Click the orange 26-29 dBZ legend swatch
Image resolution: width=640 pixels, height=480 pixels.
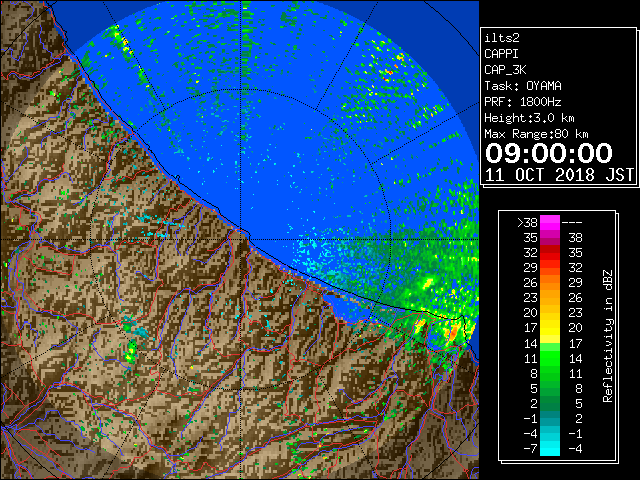click(x=550, y=283)
